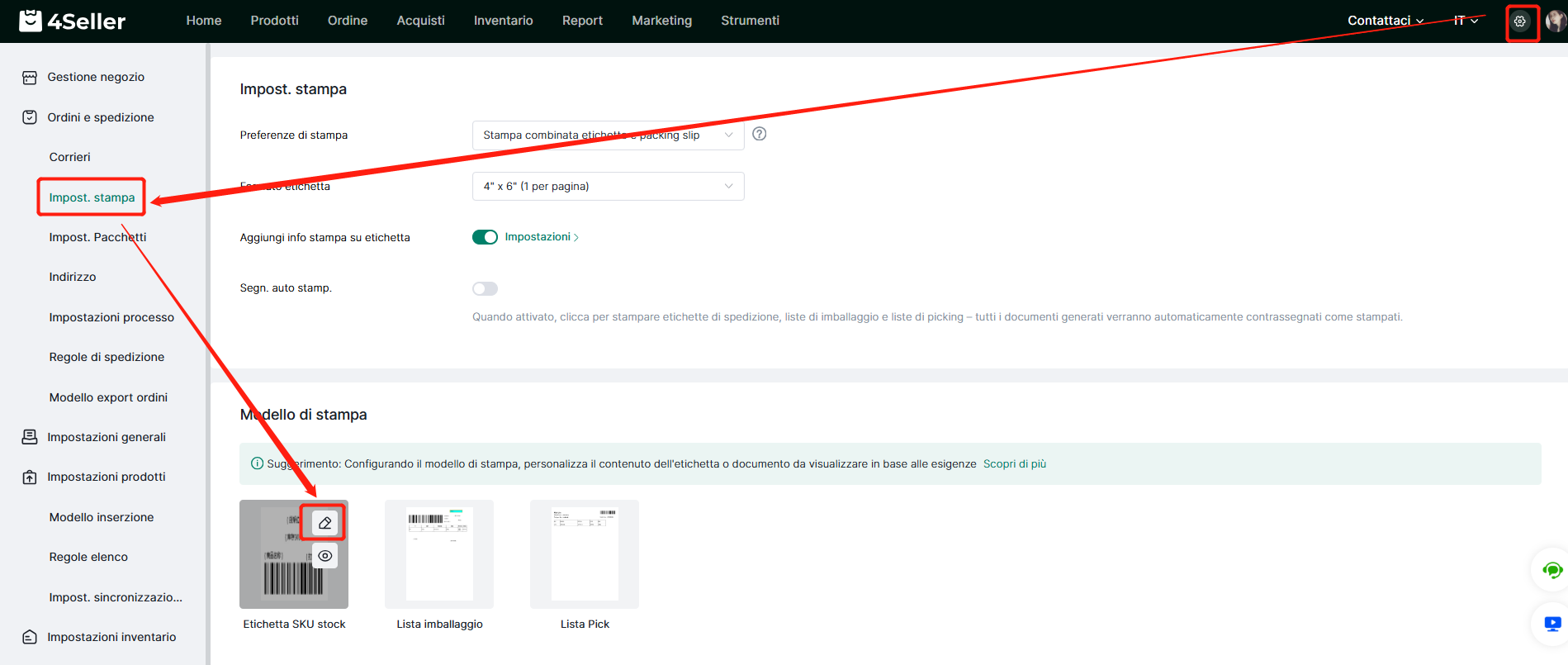The width and height of the screenshot is (1568, 665).
Task: Click the Scopri di più link
Action: tap(1014, 464)
